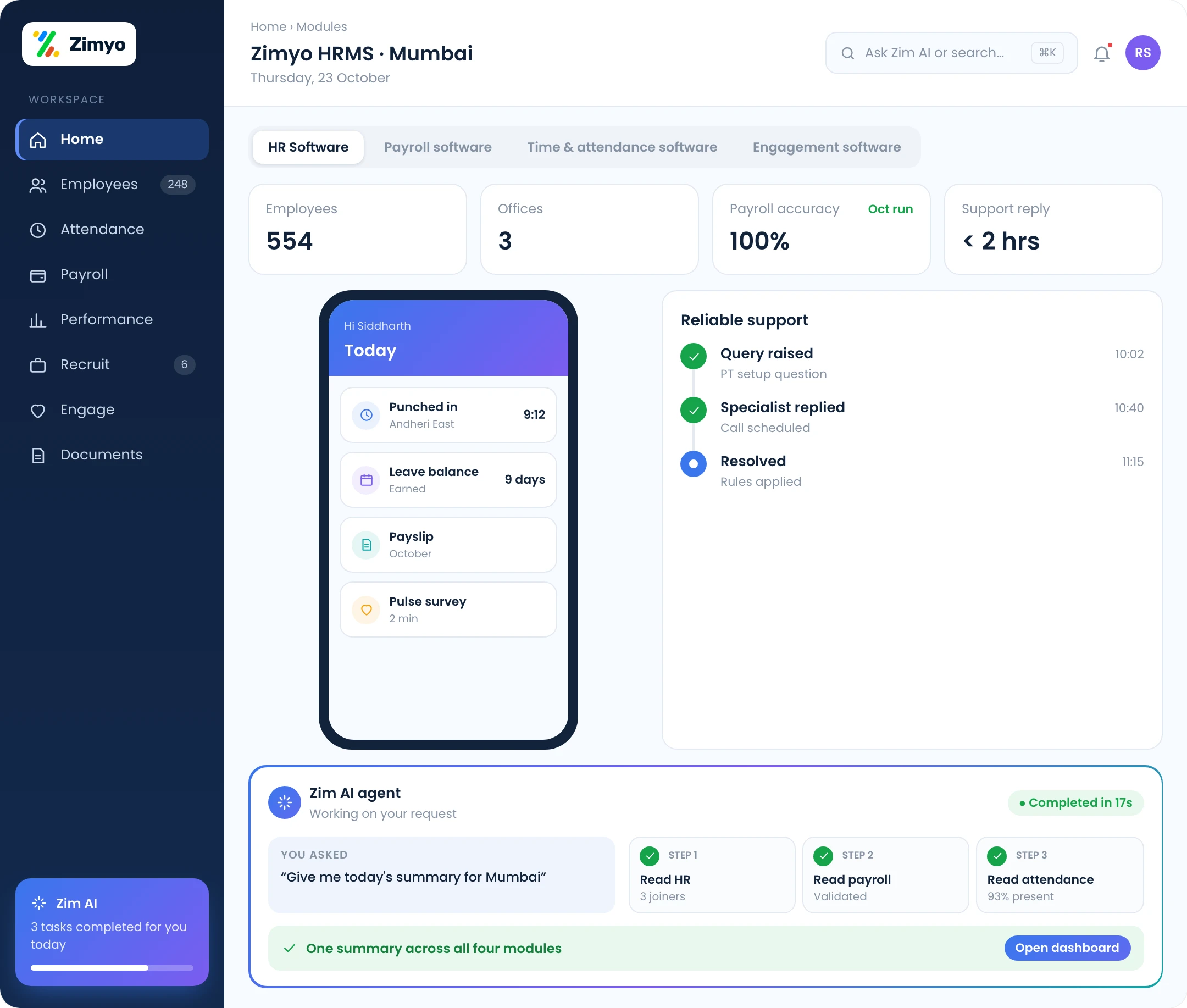Click the Employees people icon
The image size is (1187, 1008).
tap(38, 185)
